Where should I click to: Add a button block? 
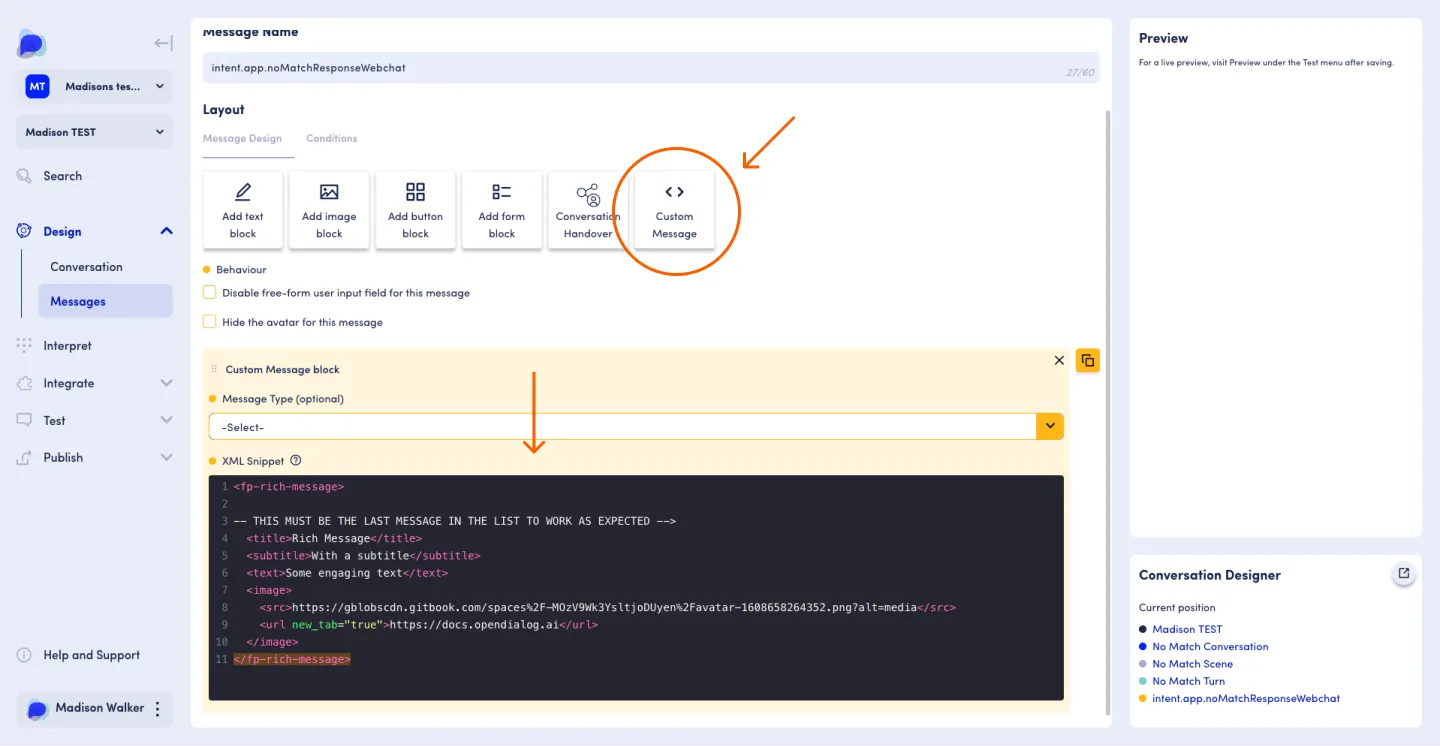[416, 209]
